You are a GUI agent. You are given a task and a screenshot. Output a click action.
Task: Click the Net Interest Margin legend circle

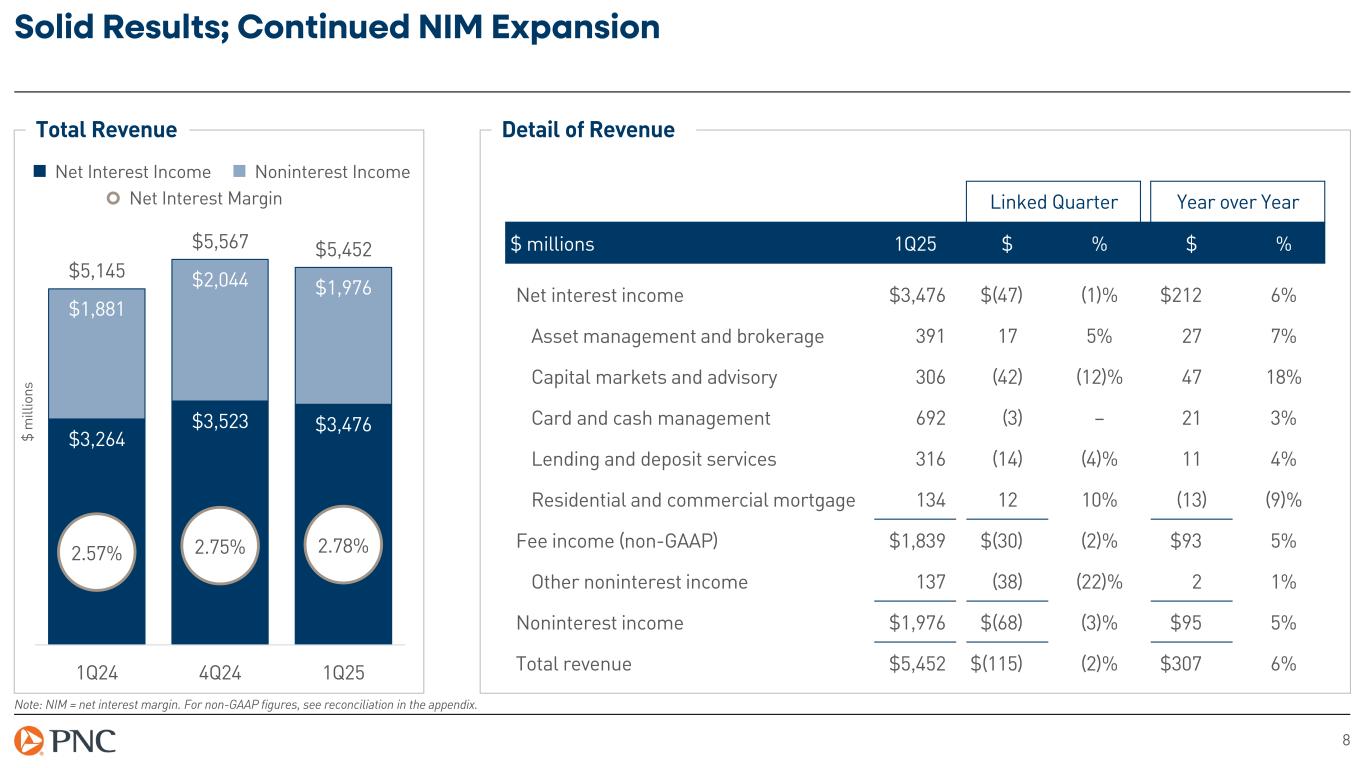[114, 198]
